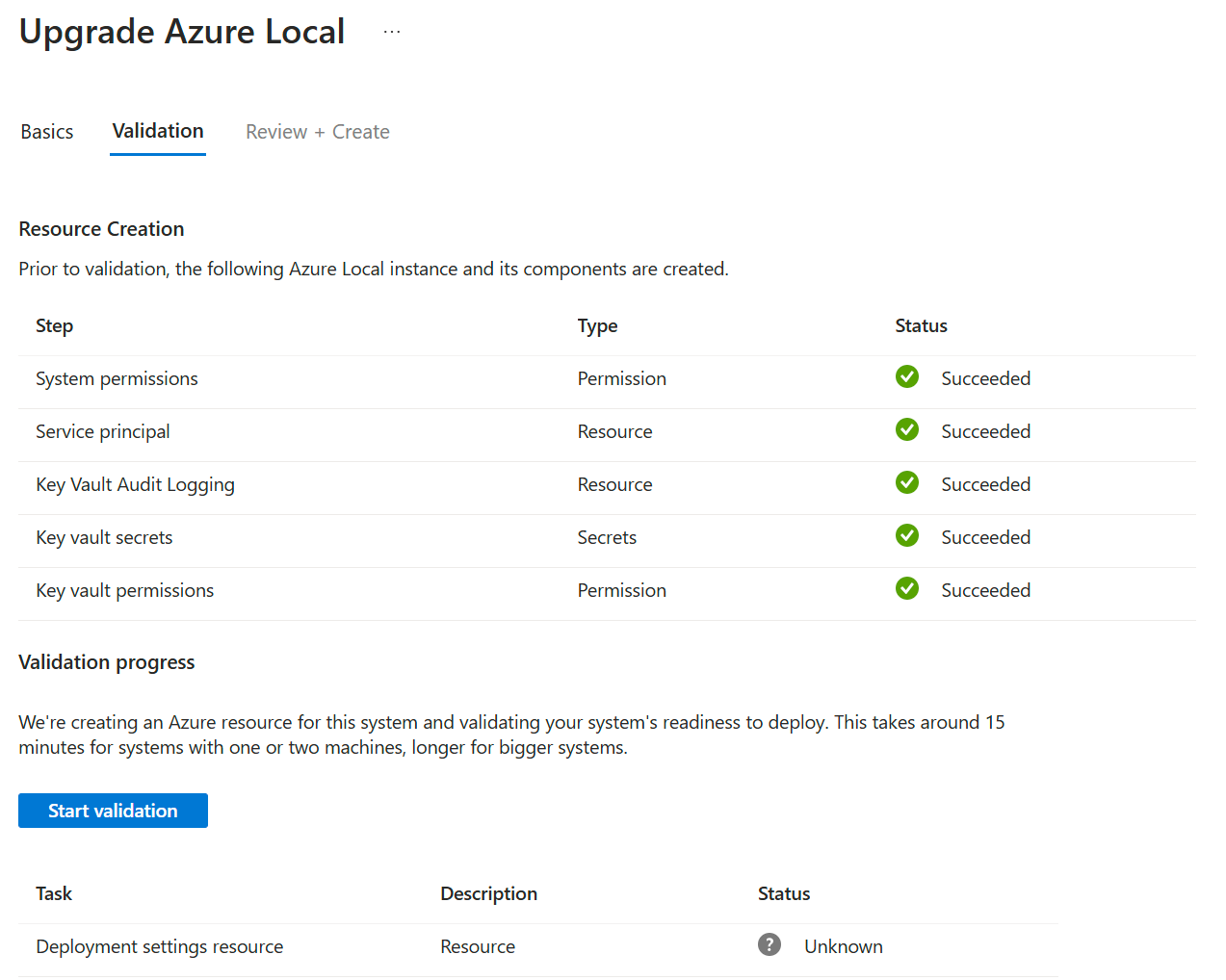Screen dimensions: 1226x980
Task: Click the green check icon for Service principal
Action: click(x=907, y=429)
